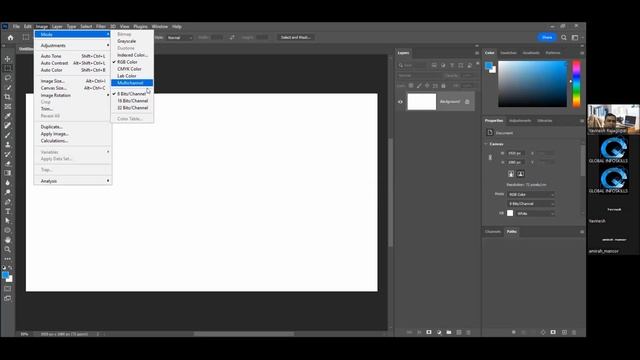Switch to the Channels tab

click(x=493, y=232)
